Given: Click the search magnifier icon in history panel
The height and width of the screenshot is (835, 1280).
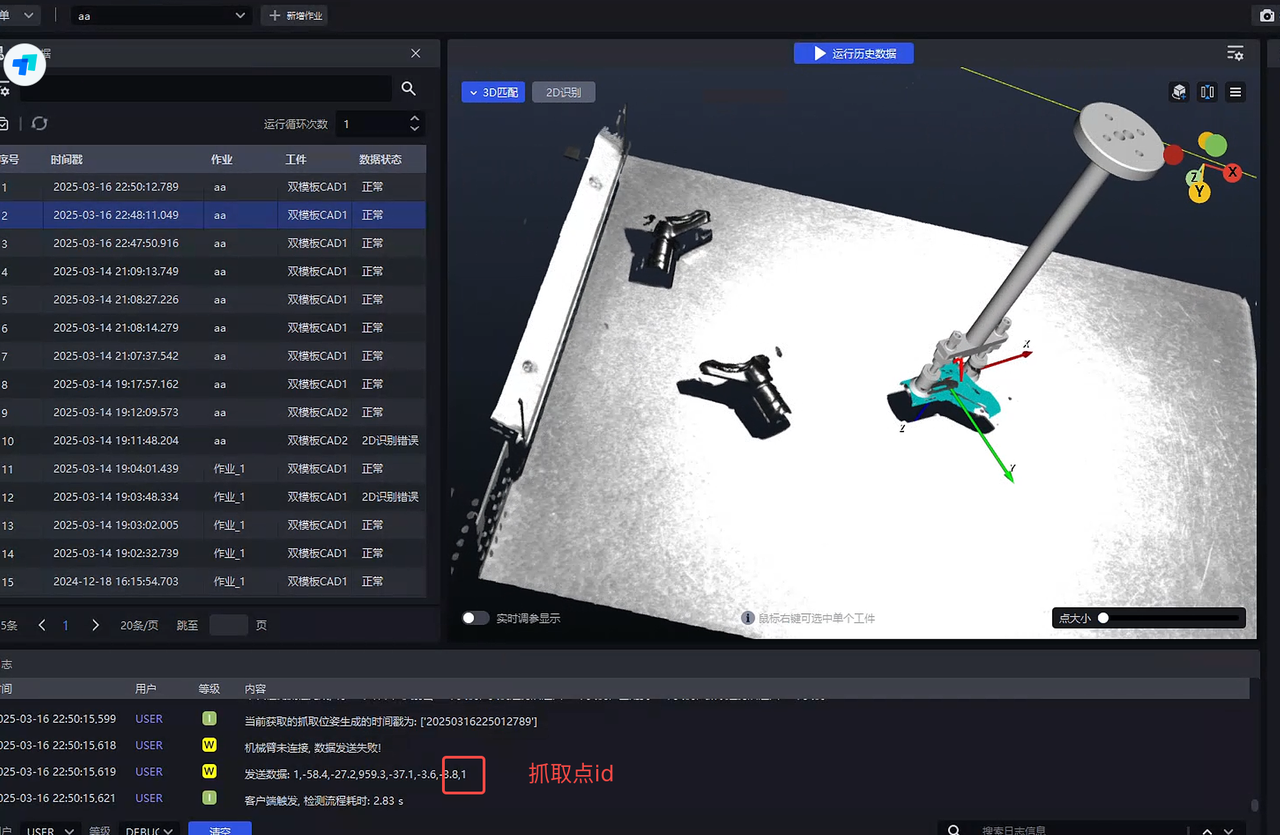Looking at the screenshot, I should pos(408,89).
